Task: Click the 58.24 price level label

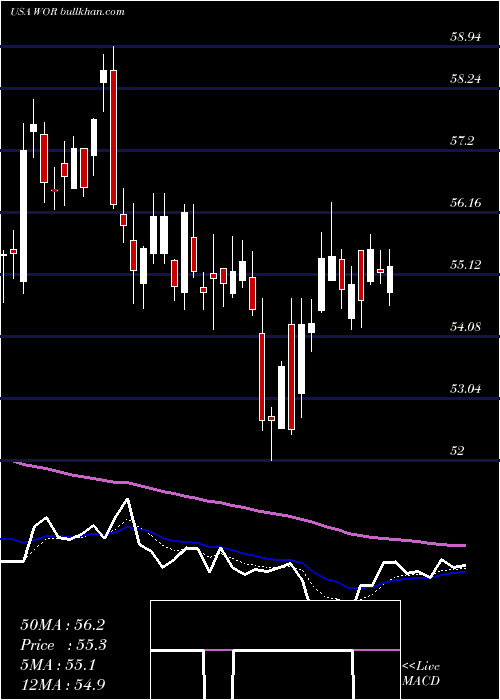Action: click(466, 79)
